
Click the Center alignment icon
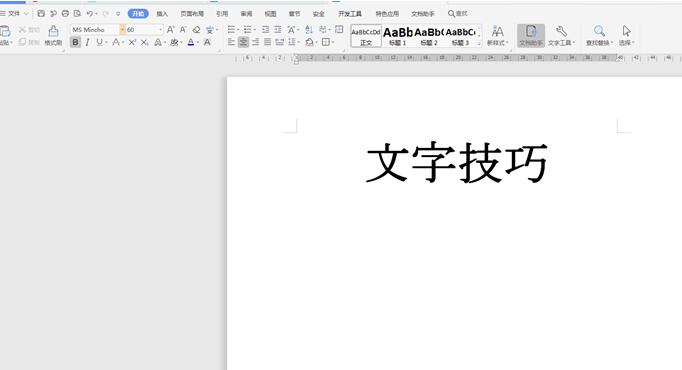(x=243, y=42)
